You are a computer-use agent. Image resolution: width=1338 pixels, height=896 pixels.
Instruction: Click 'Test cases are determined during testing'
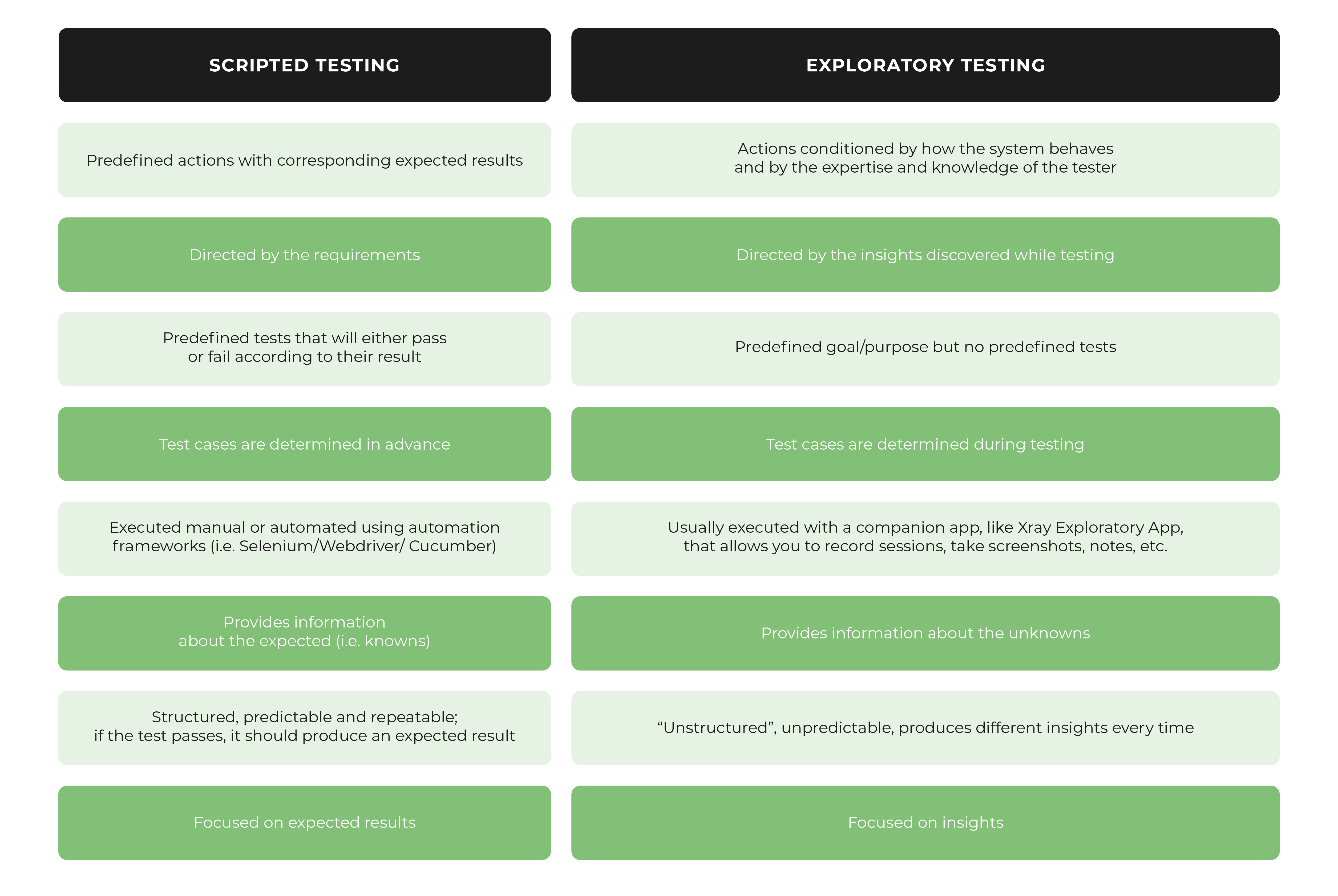(x=925, y=444)
